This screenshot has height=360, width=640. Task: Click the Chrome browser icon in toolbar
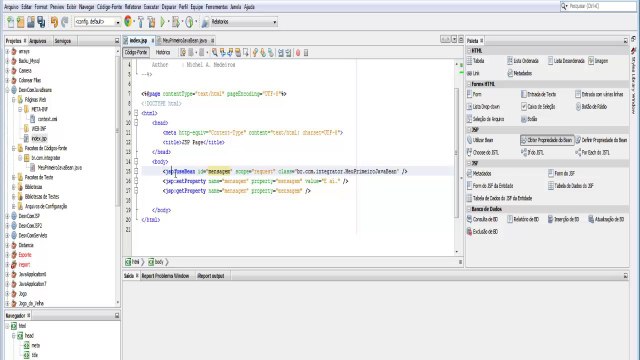[x=128, y=22]
